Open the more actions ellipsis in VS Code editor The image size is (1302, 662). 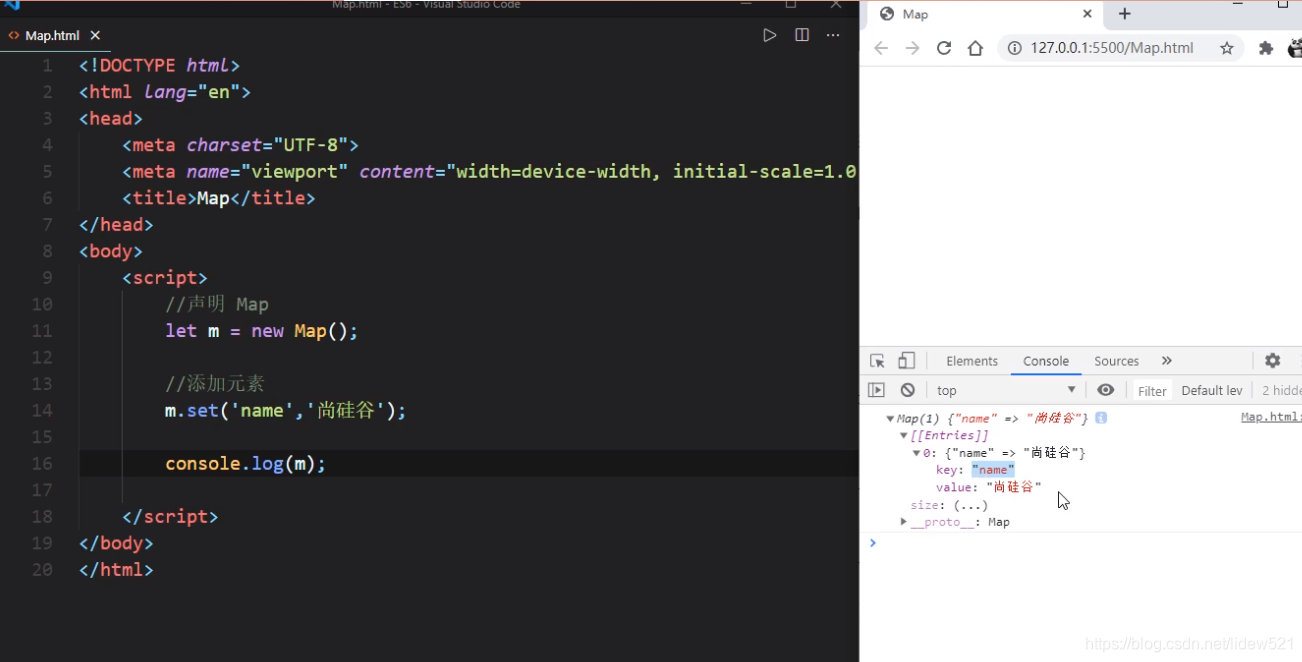[833, 35]
